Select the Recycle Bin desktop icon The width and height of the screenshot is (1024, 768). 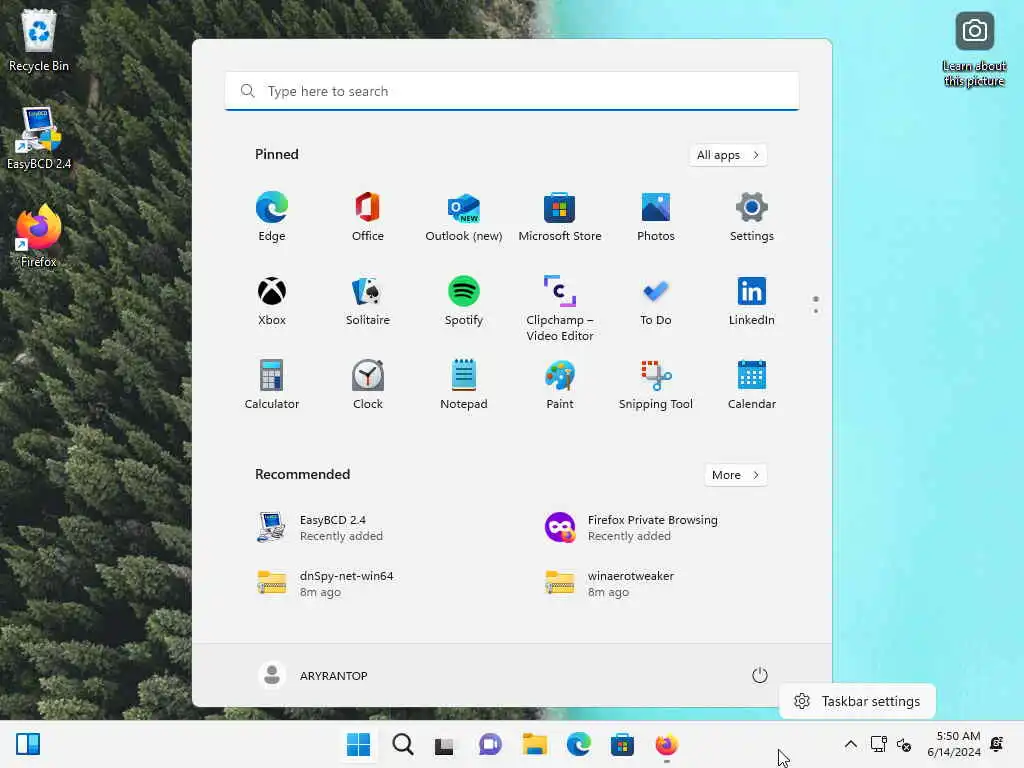[x=39, y=40]
